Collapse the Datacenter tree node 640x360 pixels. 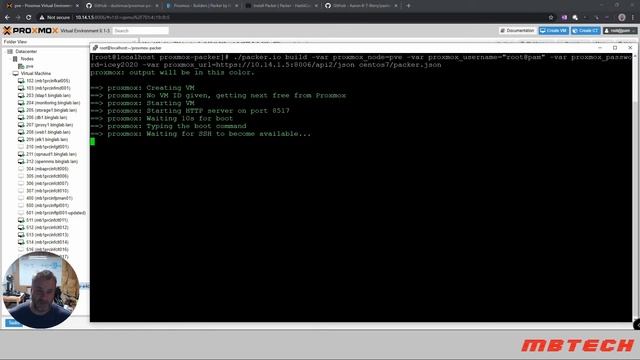click(4, 51)
